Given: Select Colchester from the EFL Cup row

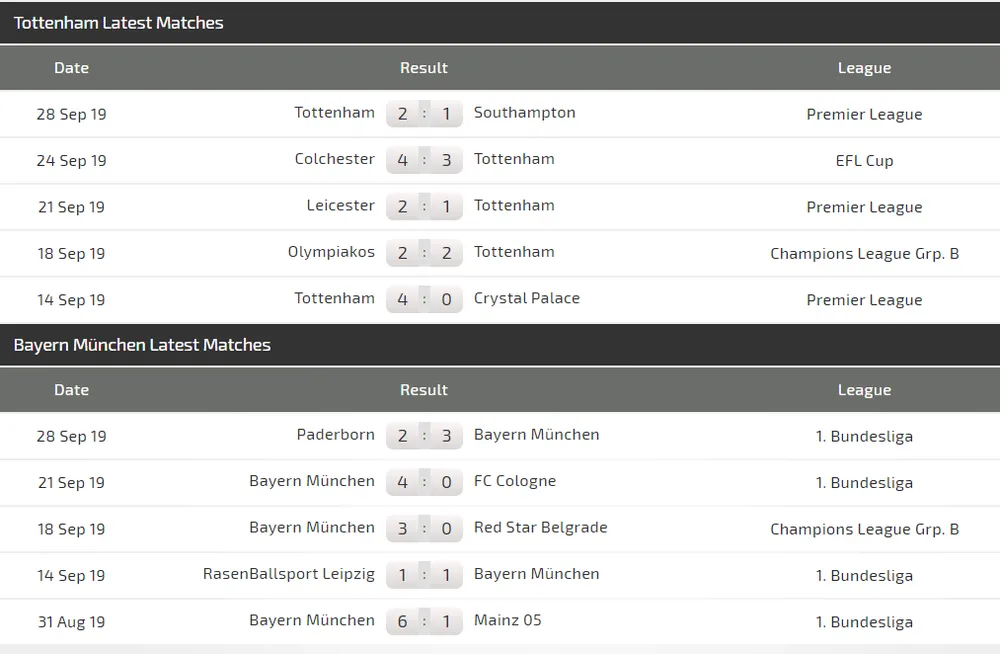Looking at the screenshot, I should click(x=333, y=159).
